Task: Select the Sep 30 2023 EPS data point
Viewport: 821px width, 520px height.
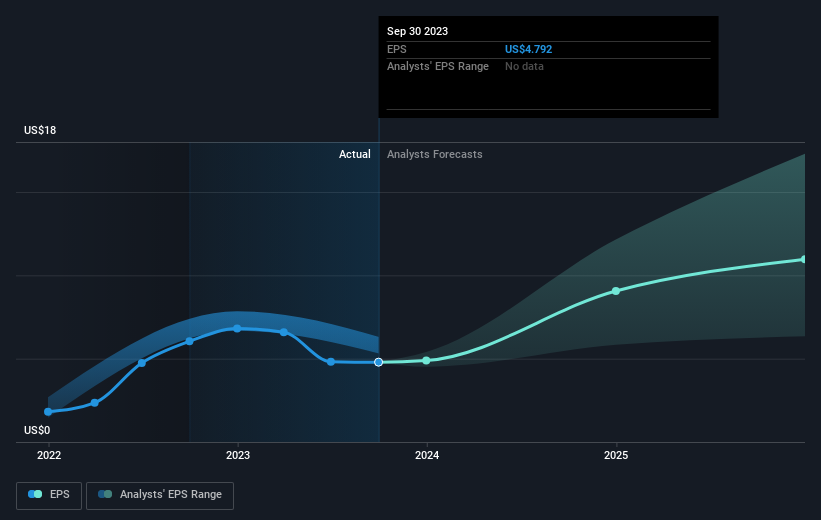Action: click(x=379, y=362)
